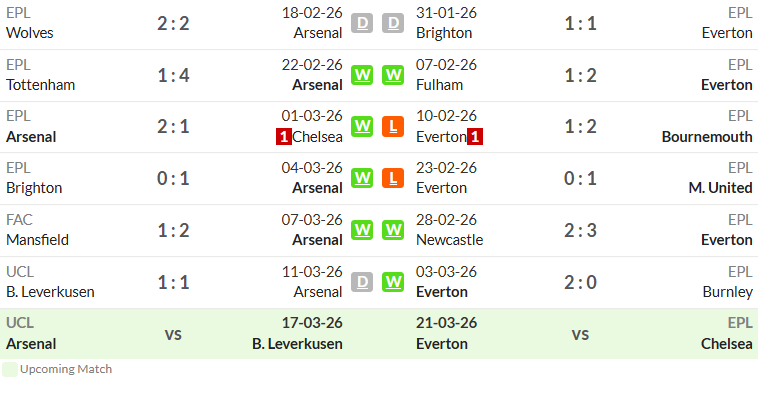Open Chelsea in upcoming Everton match
The width and height of the screenshot is (761, 397).
[727, 344]
